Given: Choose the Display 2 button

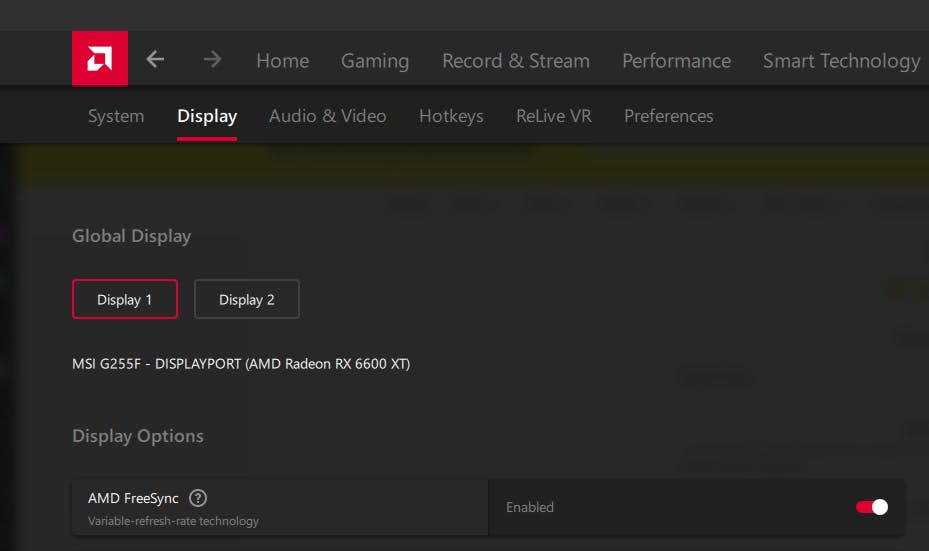Looking at the screenshot, I should tap(246, 299).
